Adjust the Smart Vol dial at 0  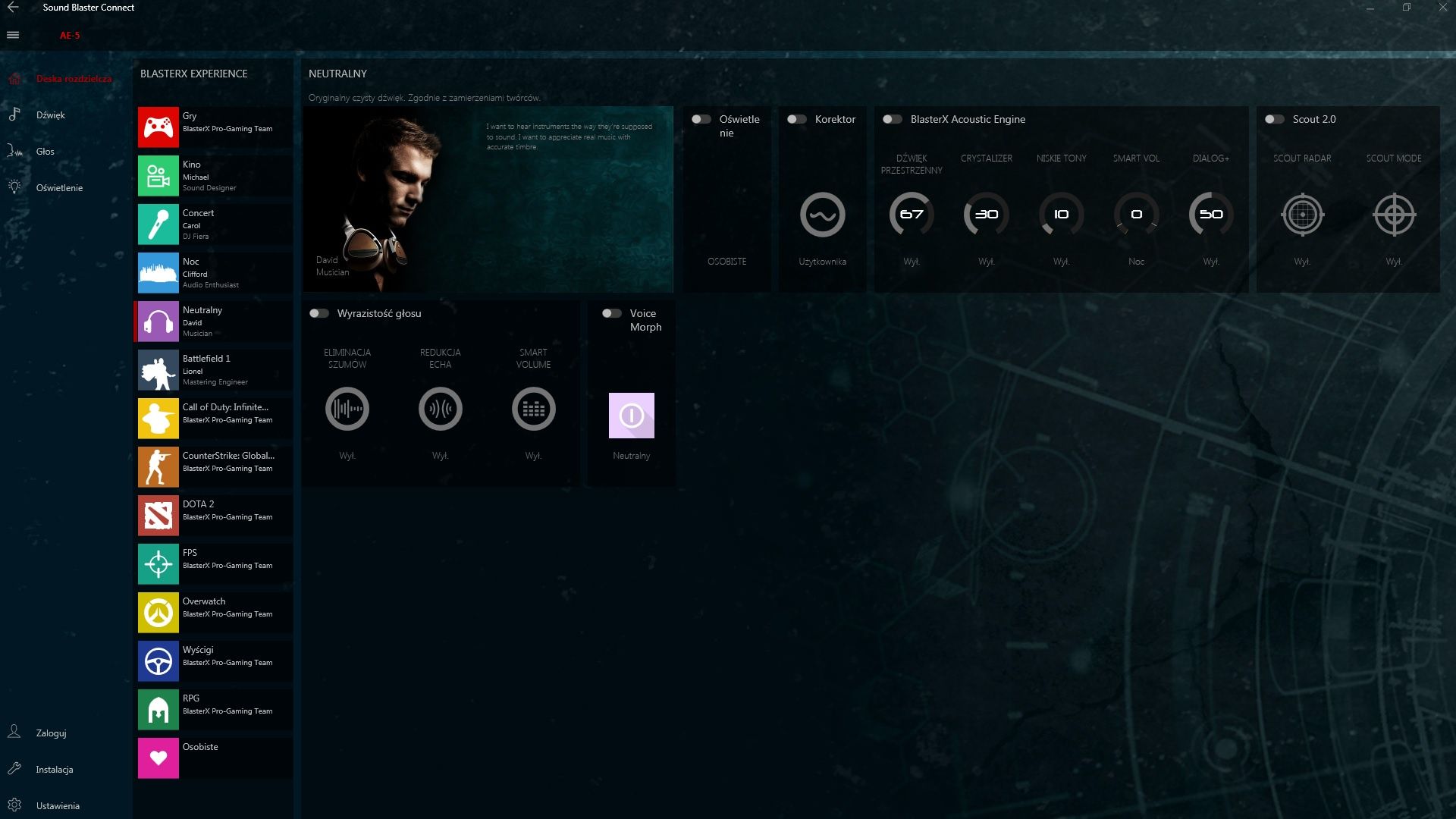tap(1136, 215)
